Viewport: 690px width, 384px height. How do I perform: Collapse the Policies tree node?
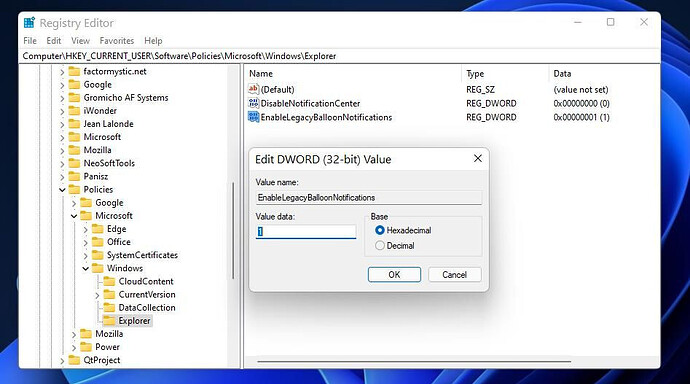click(62, 190)
